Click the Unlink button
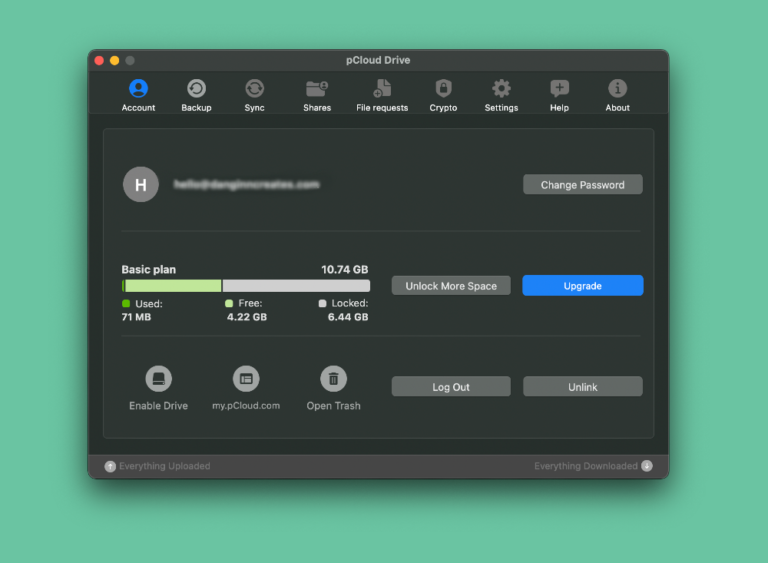Viewport: 768px width, 563px height. (582, 387)
